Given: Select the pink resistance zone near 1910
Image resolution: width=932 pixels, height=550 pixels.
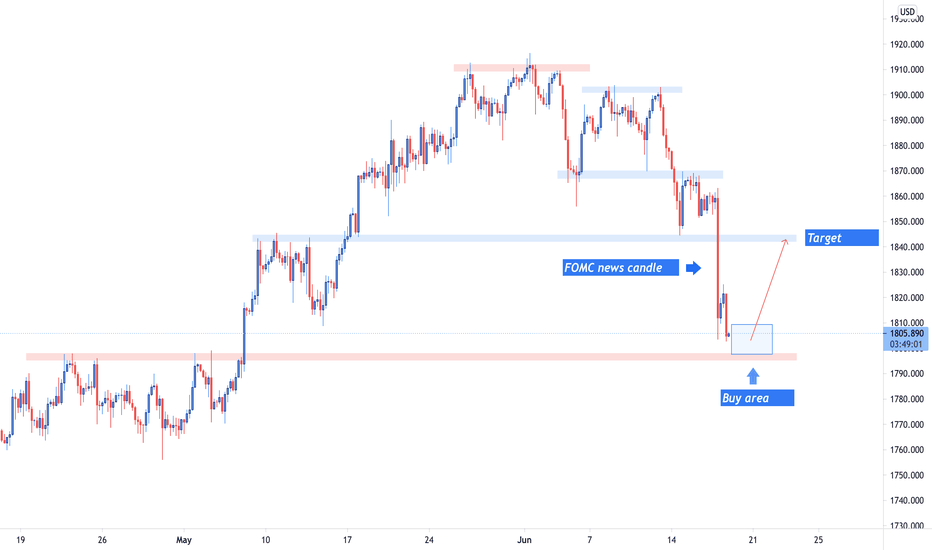Looking at the screenshot, I should (522, 68).
